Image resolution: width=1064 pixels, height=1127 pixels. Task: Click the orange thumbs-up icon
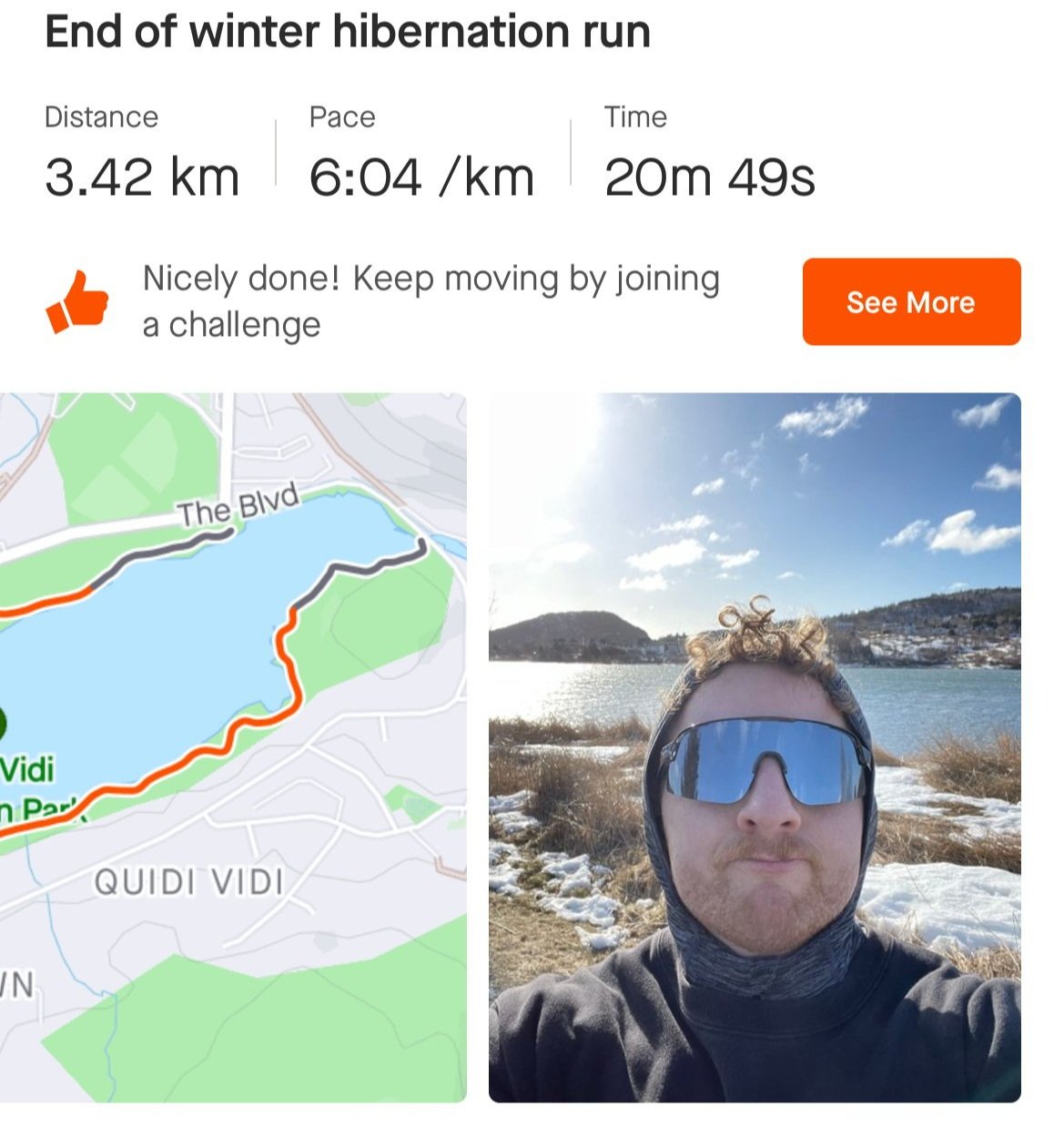pos(77,301)
